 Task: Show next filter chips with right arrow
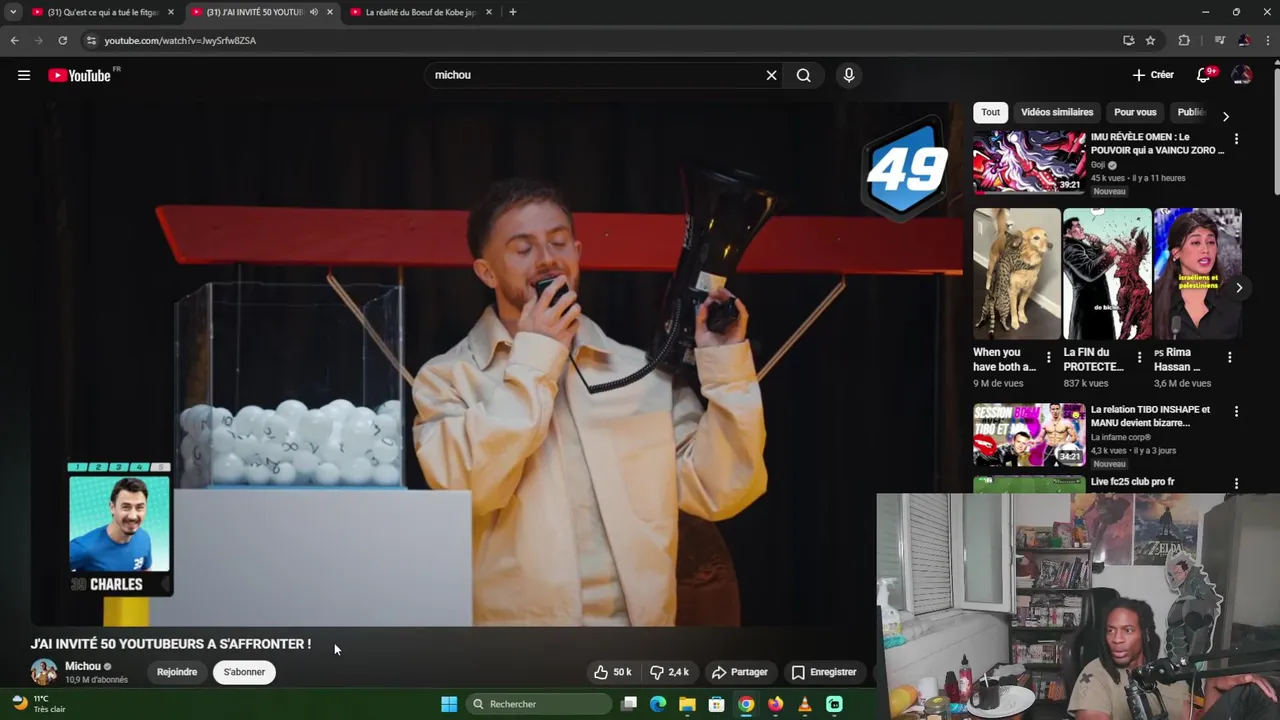point(1225,116)
